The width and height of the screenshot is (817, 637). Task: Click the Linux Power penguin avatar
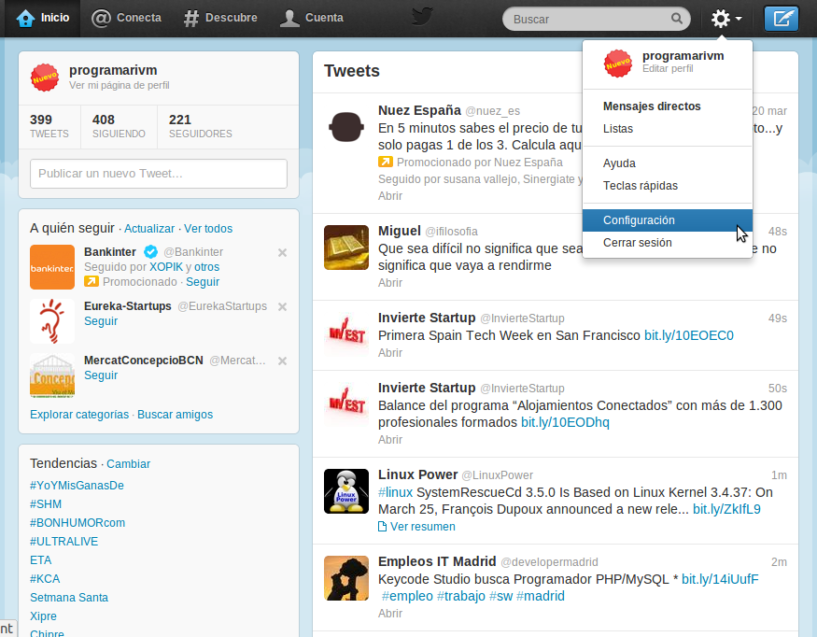tap(346, 491)
